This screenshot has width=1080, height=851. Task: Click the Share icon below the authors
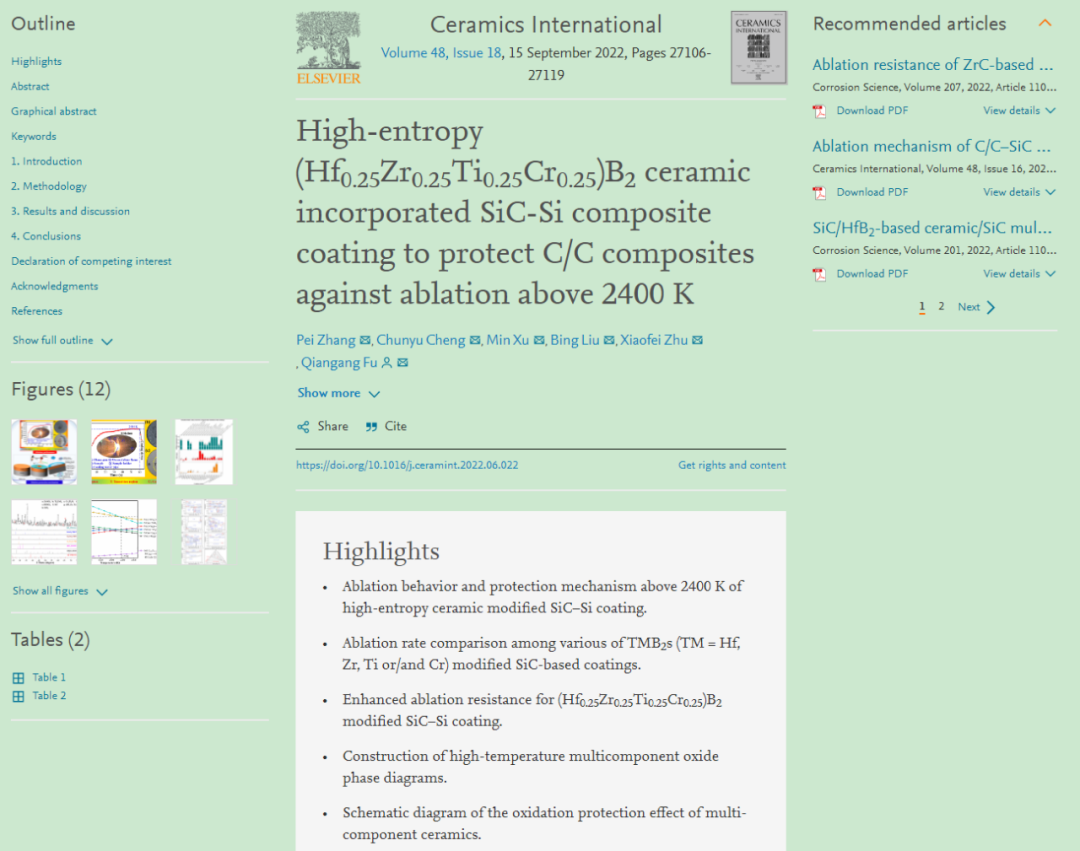pyautogui.click(x=303, y=427)
